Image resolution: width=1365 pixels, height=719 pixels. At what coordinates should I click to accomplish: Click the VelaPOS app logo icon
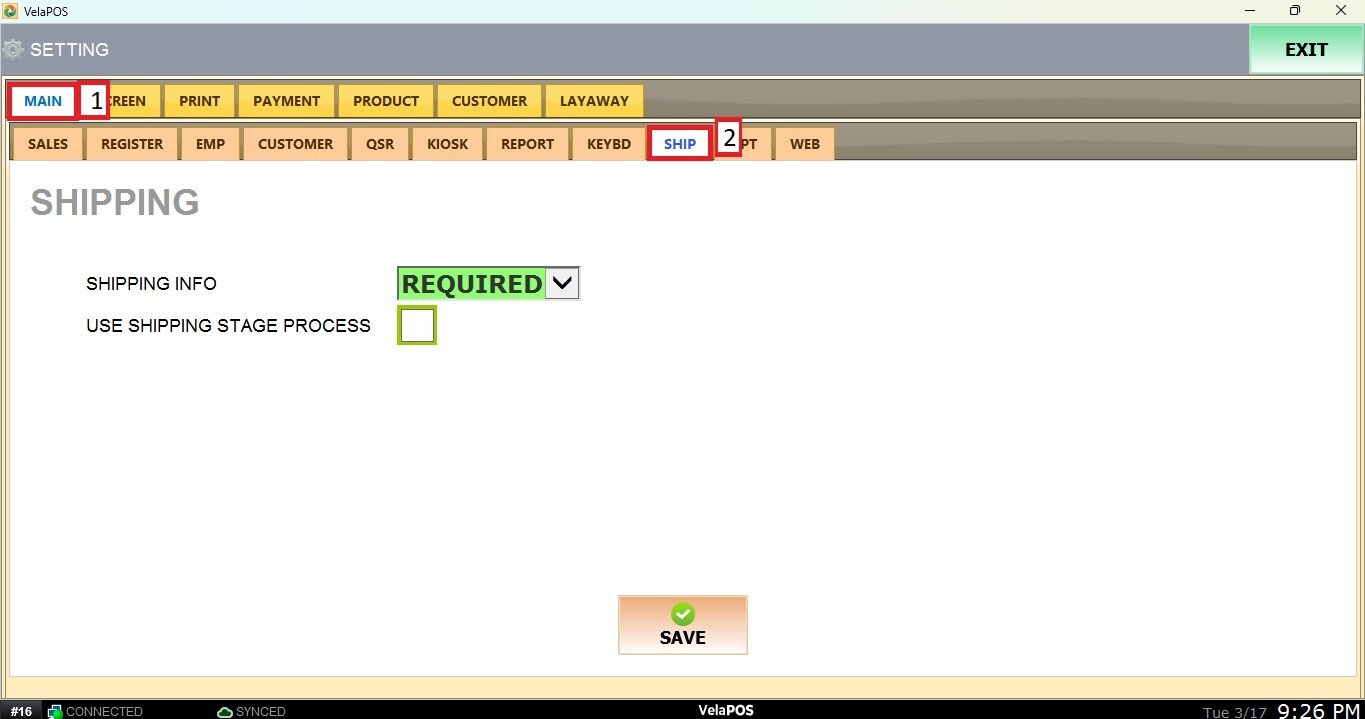(x=11, y=11)
